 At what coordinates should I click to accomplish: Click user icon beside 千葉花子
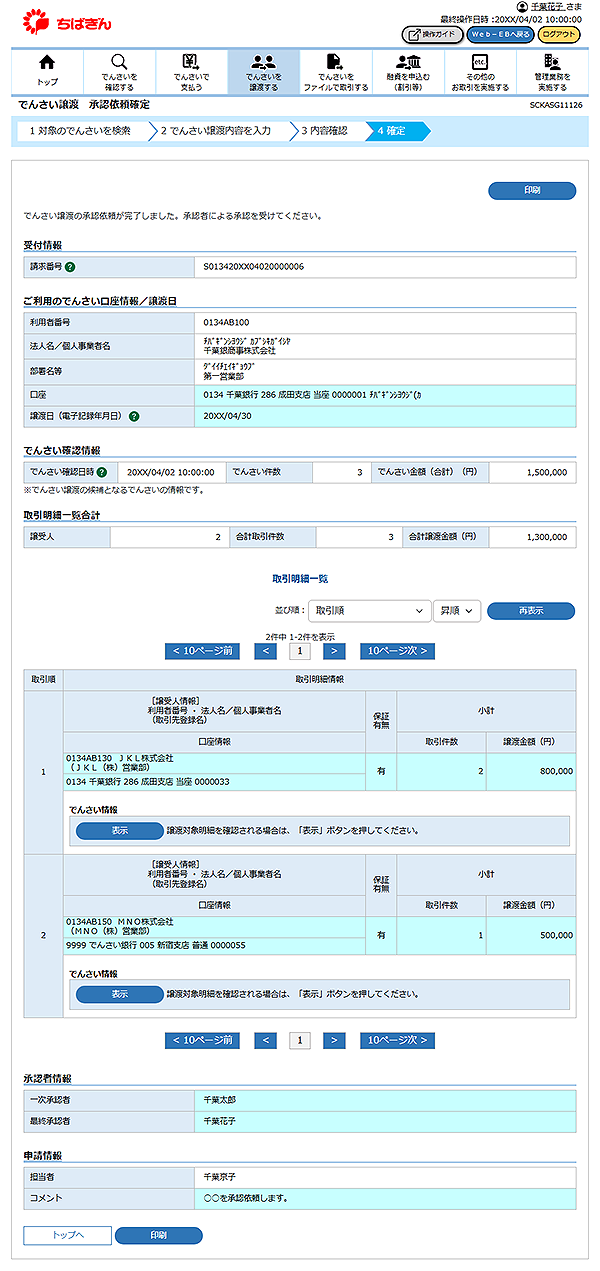coord(522,7)
